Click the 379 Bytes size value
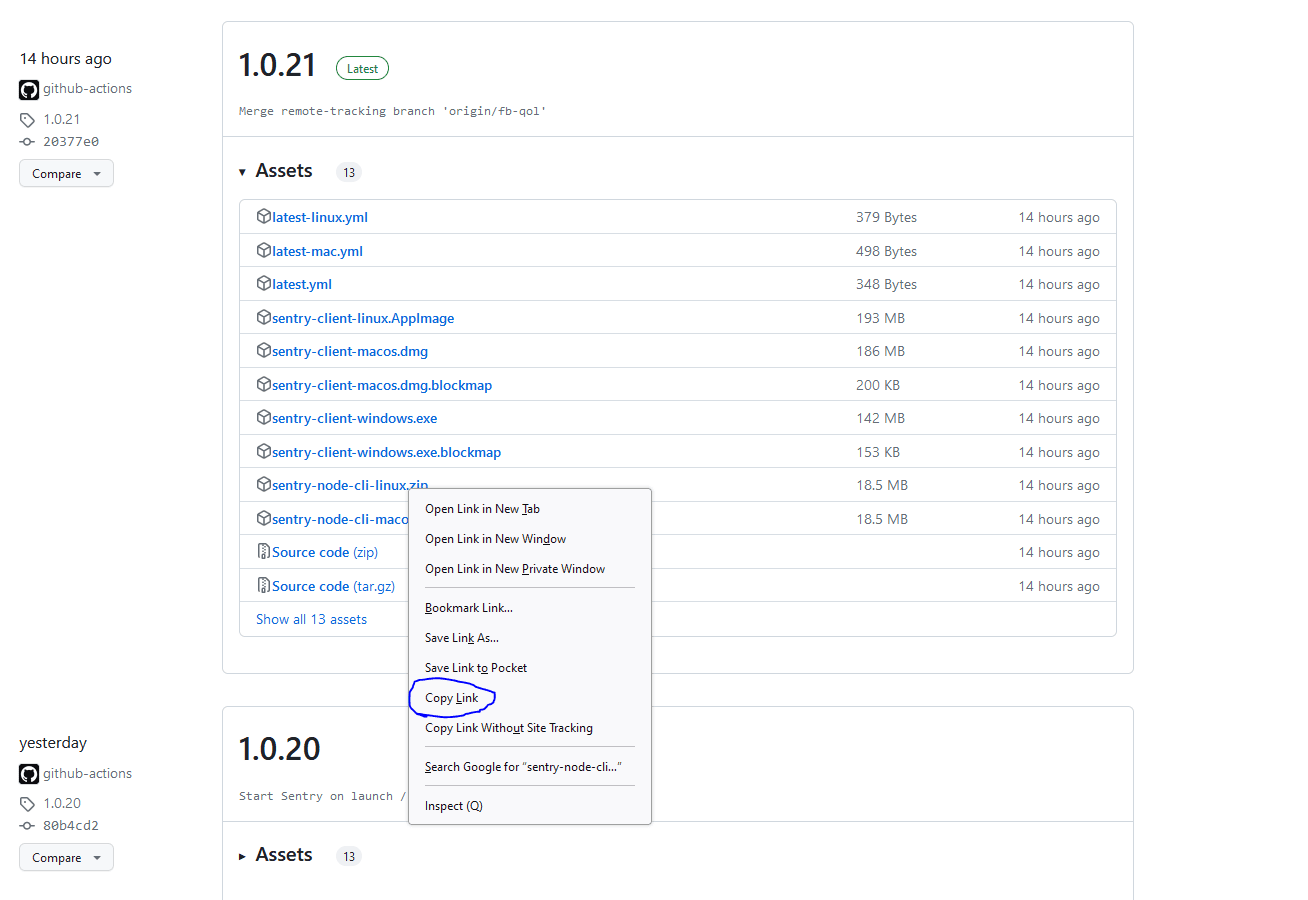 pyautogui.click(x=886, y=217)
